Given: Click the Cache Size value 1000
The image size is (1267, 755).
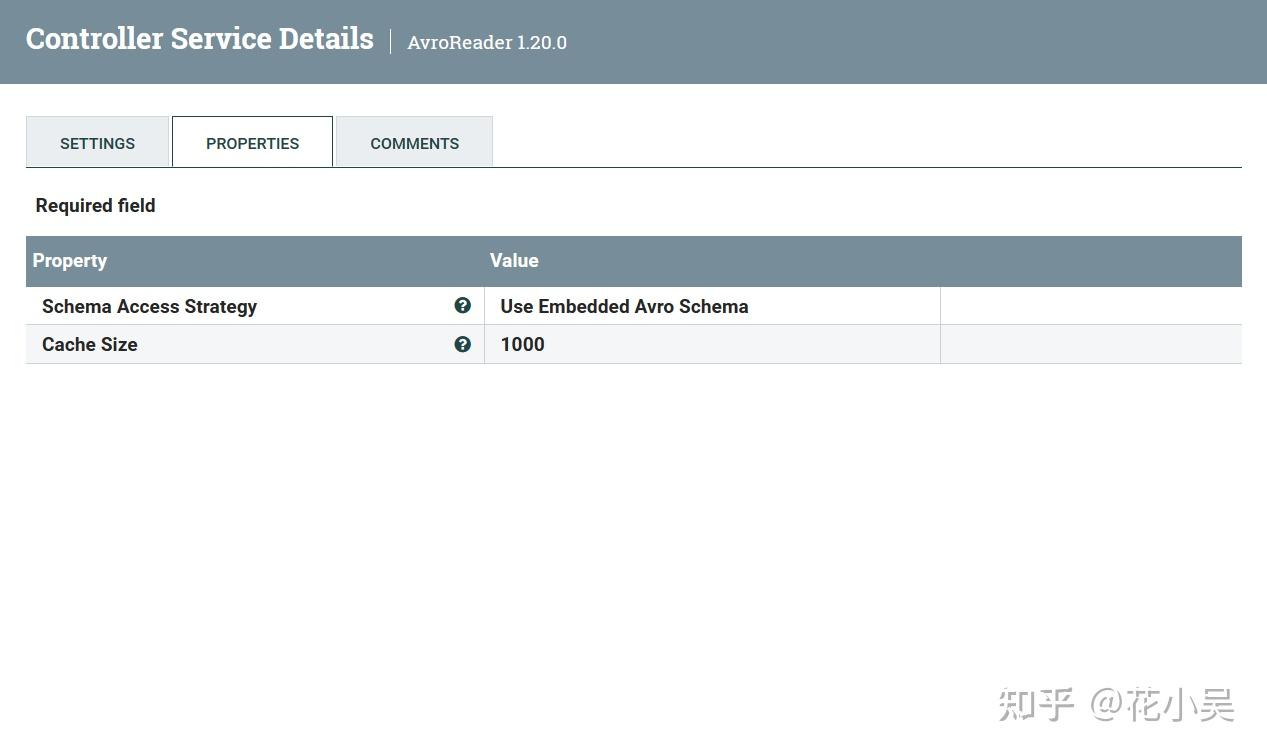Looking at the screenshot, I should tap(522, 344).
